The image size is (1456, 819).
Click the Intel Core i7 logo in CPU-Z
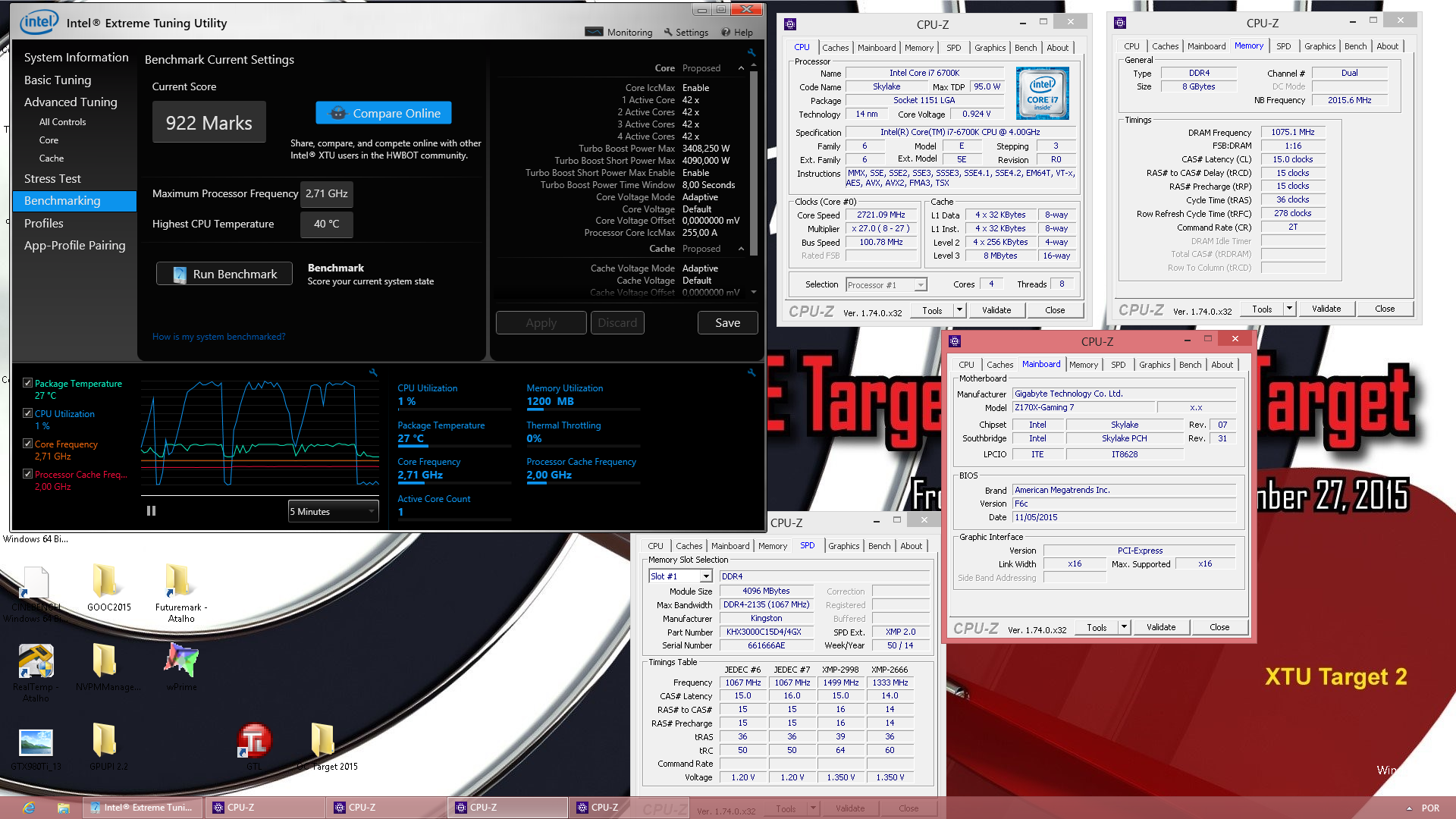[1042, 93]
